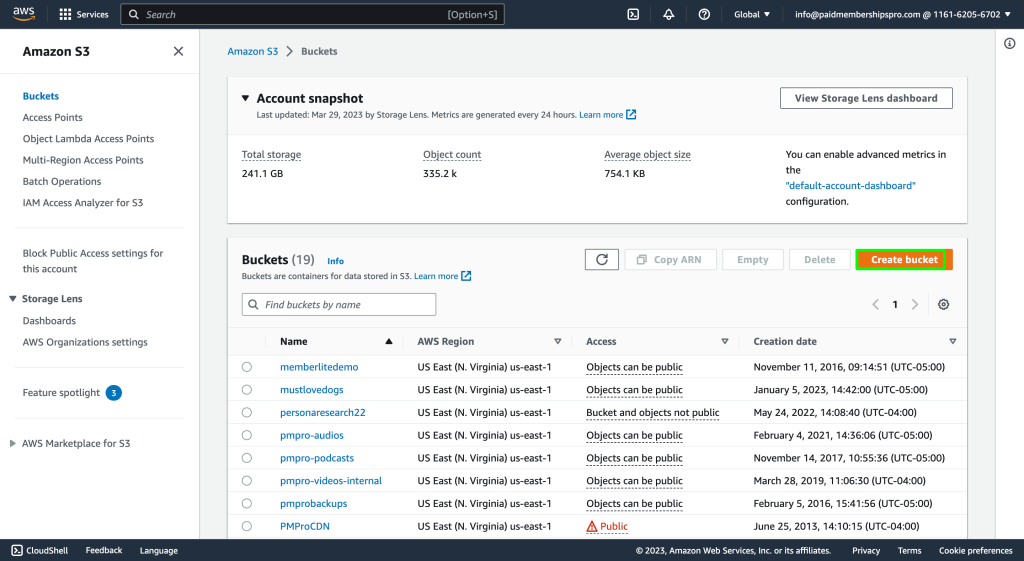Open Multi-Region Access Points
Screen dimensions: 1024x561
(x=83, y=160)
